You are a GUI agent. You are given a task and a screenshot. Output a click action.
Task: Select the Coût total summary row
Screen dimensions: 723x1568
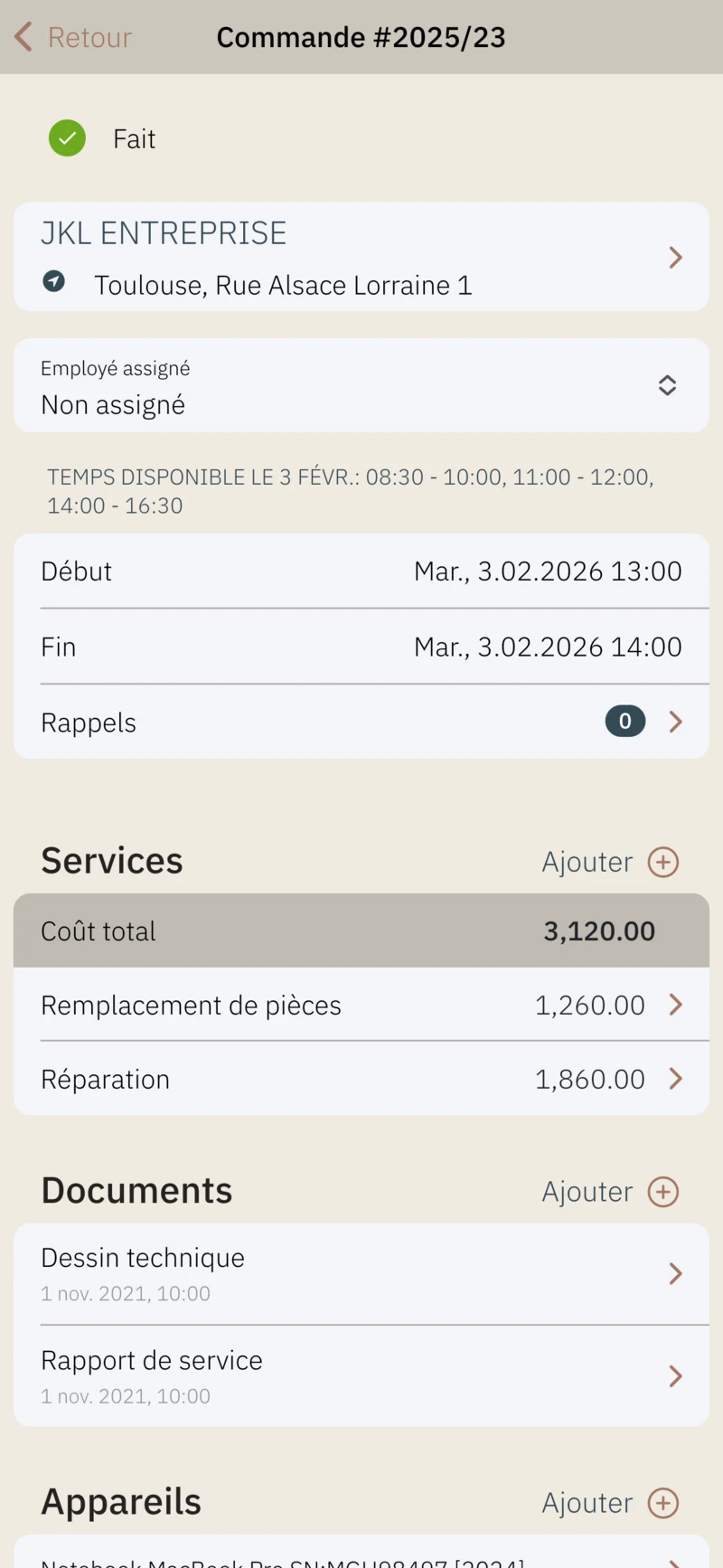pos(361,931)
